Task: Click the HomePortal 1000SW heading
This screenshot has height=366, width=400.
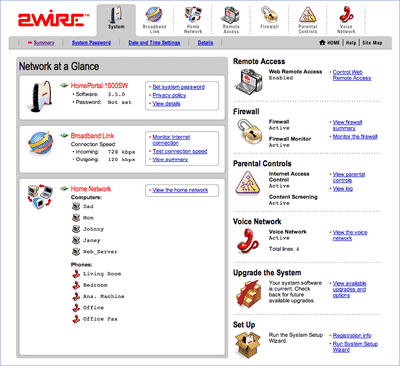Action: point(99,86)
